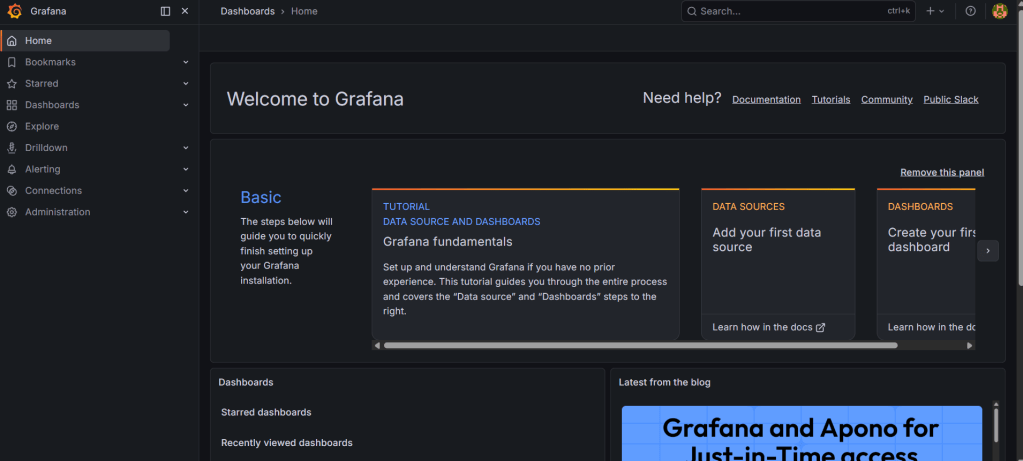Toggle the dock menu icon
This screenshot has height=461, width=1023.
coord(166,11)
